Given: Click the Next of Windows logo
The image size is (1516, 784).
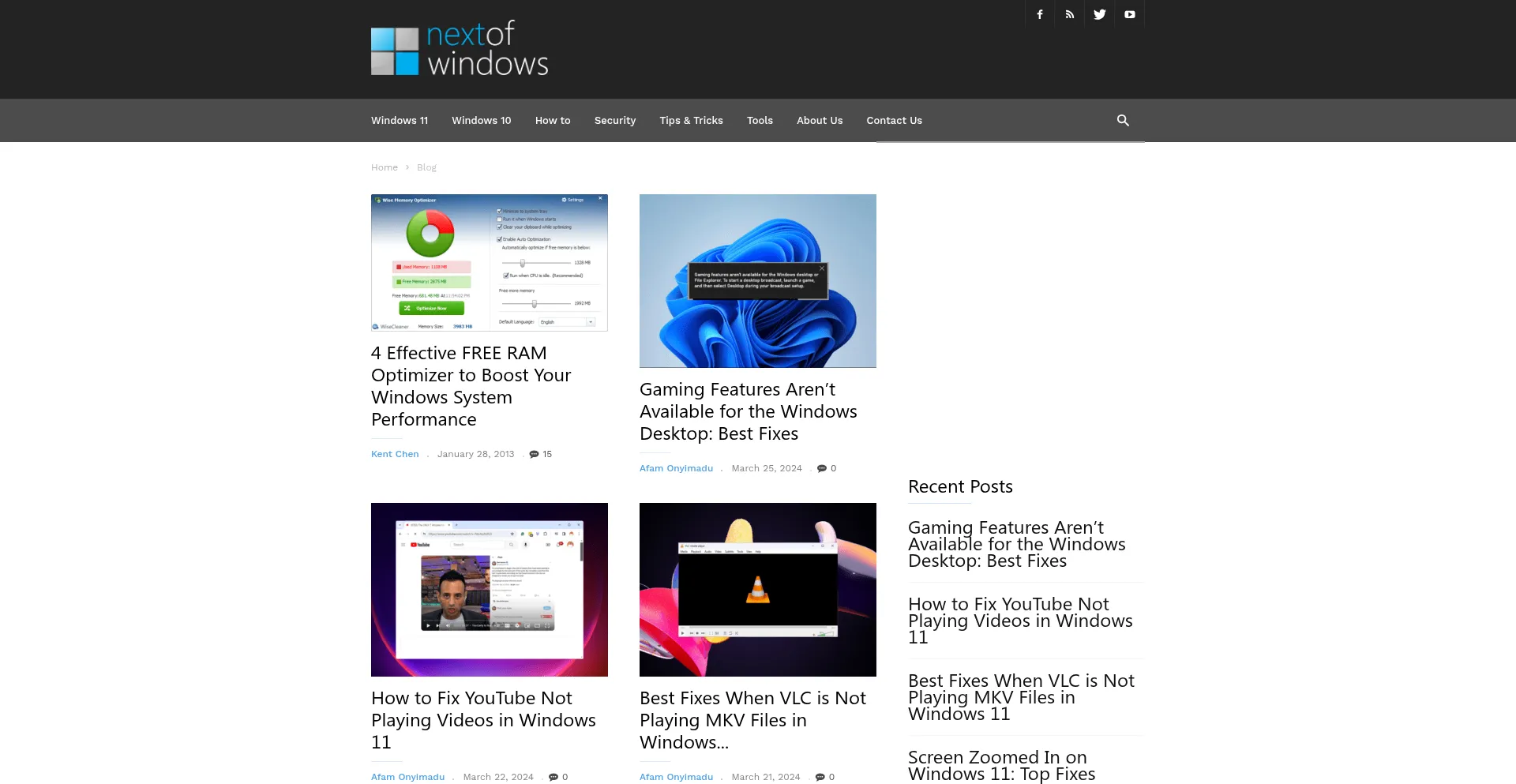Looking at the screenshot, I should coord(460,48).
